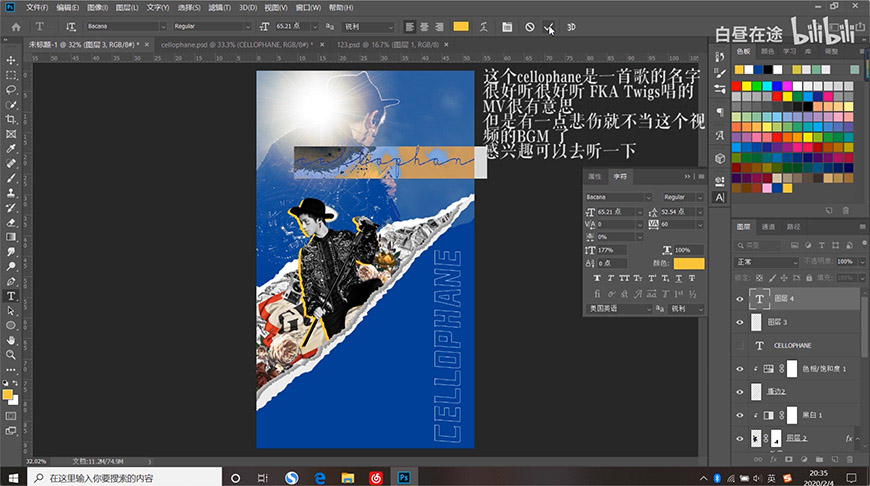The image size is (870, 486).
Task: Click yellow text color swatch in options bar
Action: pos(461,27)
